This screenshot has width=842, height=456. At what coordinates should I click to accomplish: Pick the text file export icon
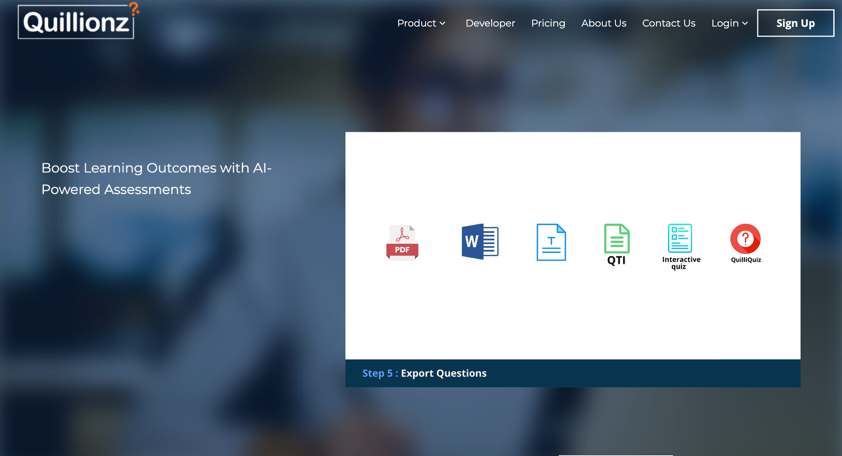[x=551, y=242]
